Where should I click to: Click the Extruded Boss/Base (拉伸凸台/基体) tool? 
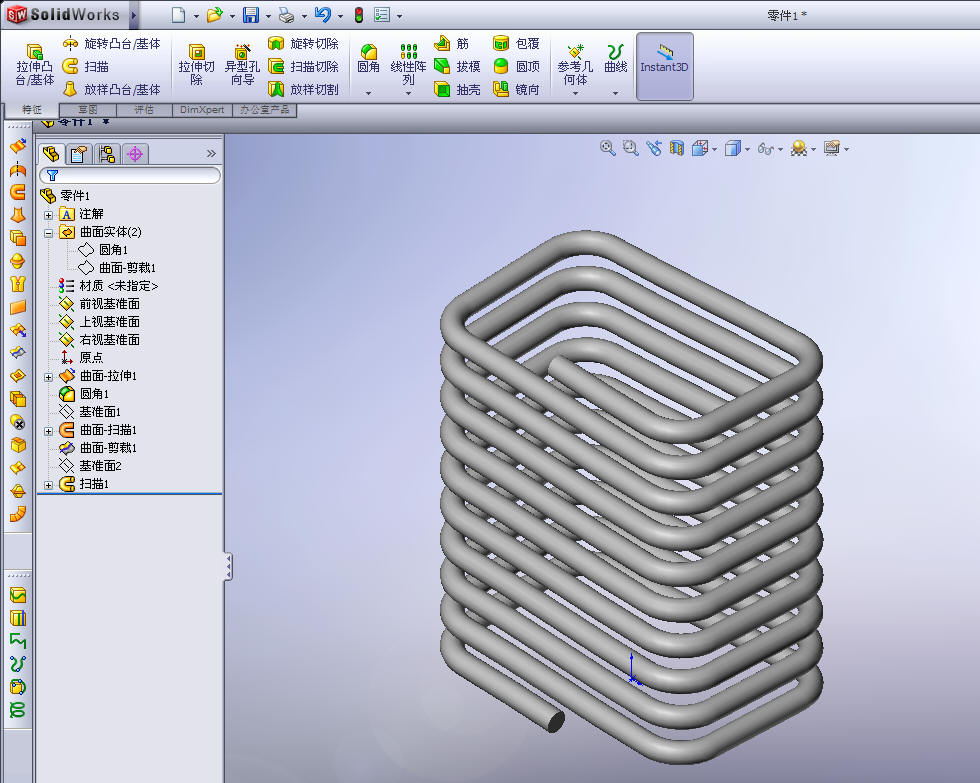click(x=34, y=64)
